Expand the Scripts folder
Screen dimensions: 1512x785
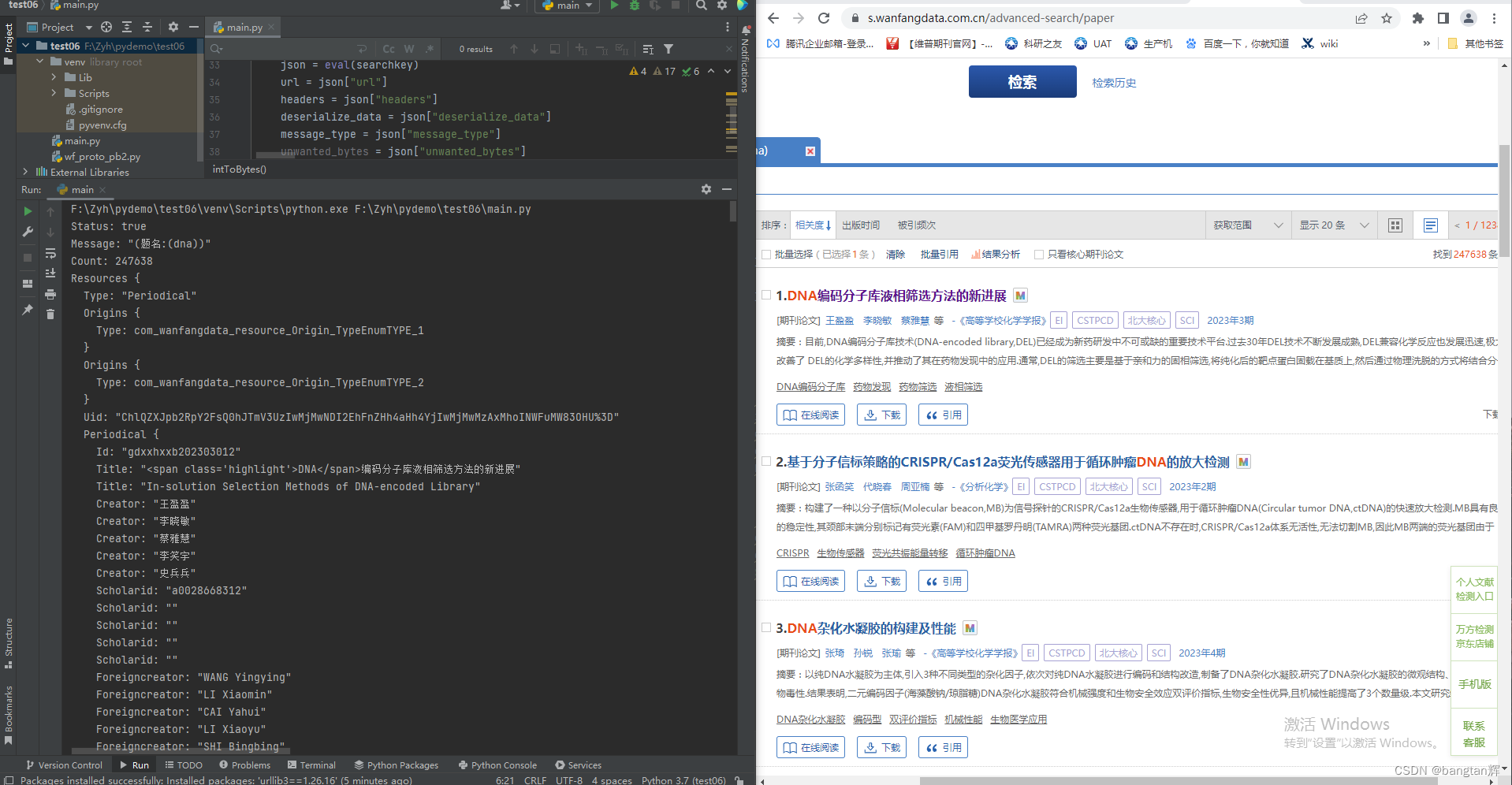click(x=54, y=93)
